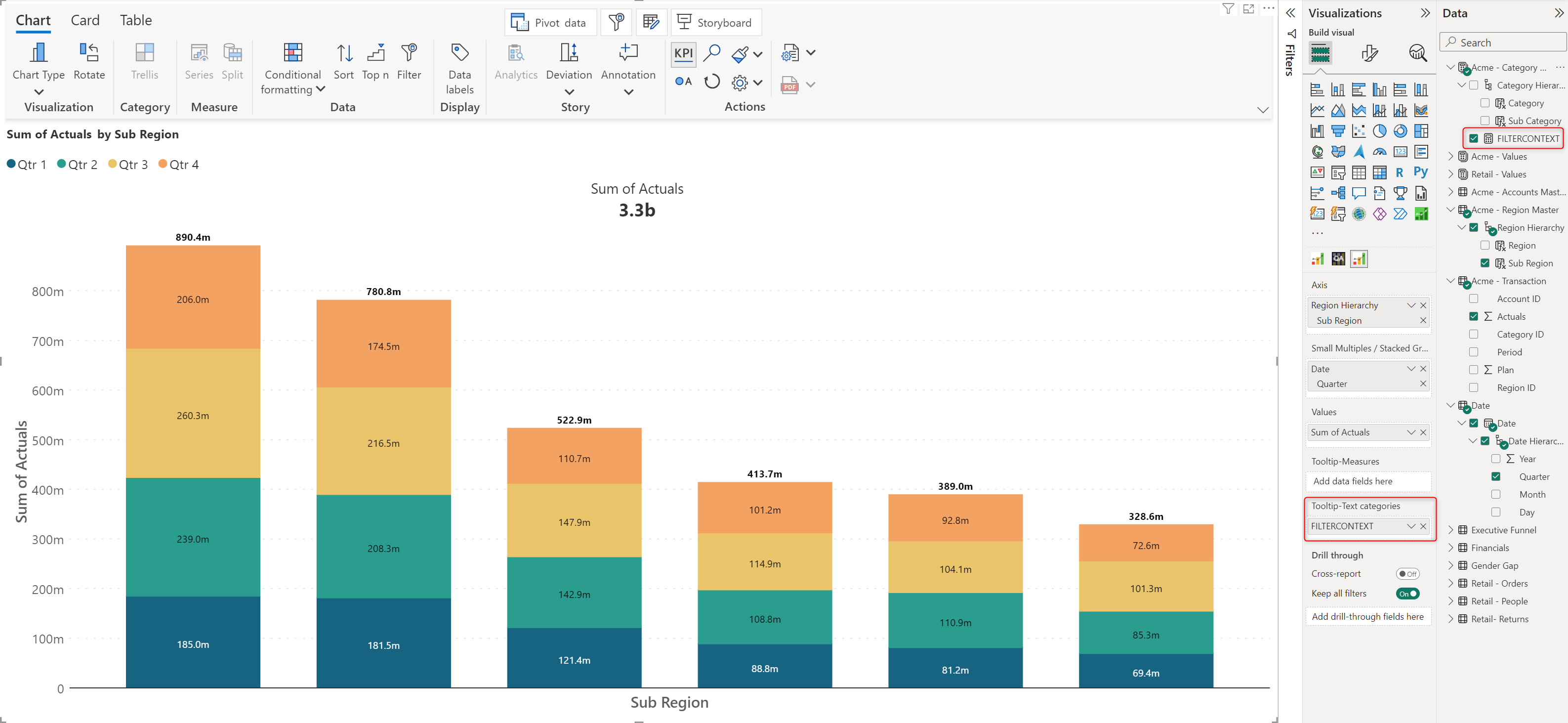Click the Rotate chart icon
This screenshot has width=1568, height=723.
pos(89,53)
